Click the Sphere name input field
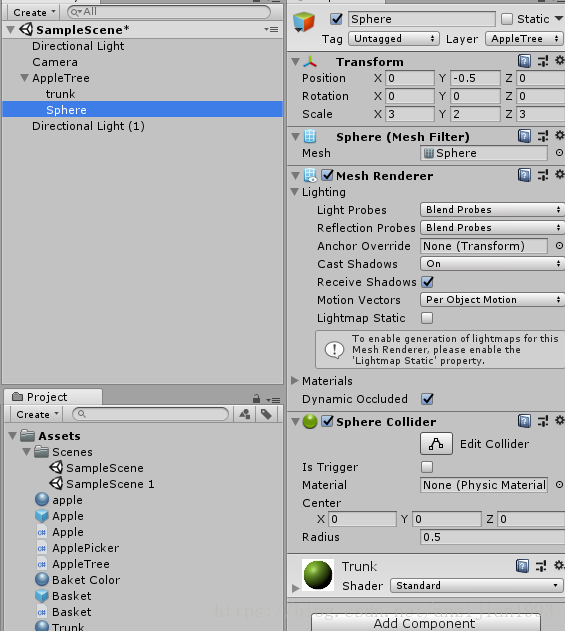 (421, 19)
